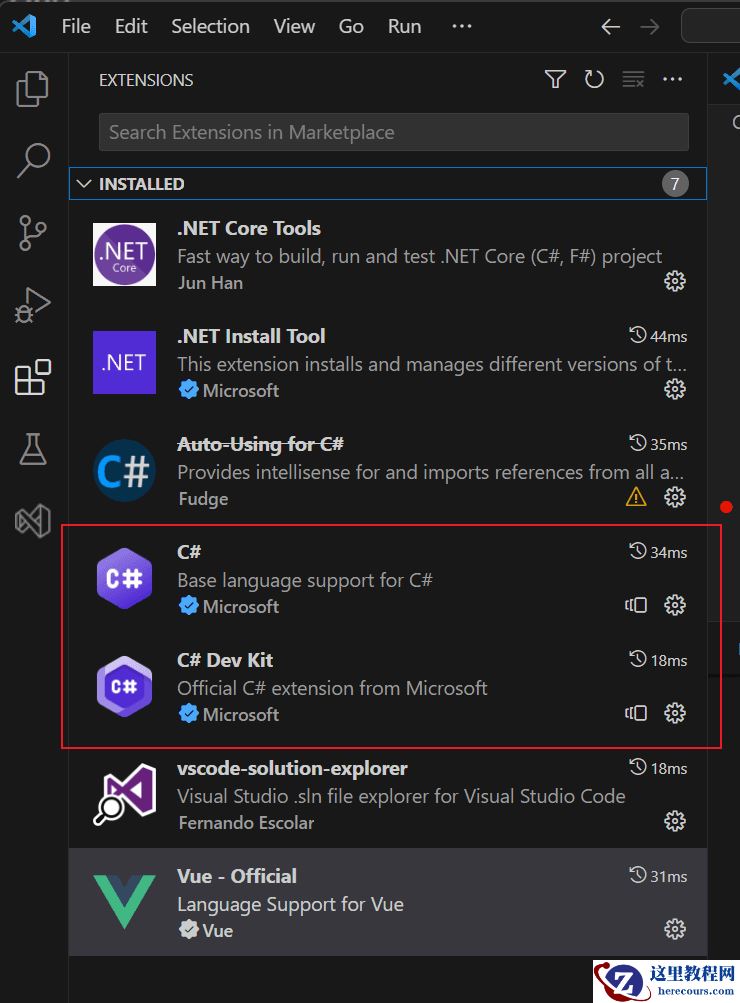Open the File menu
Viewport: 740px width, 1003px height.
75,27
